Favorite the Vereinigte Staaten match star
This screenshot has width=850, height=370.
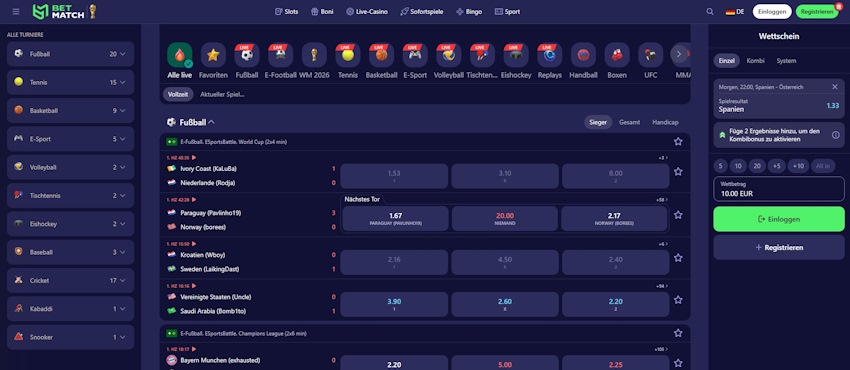pyautogui.click(x=678, y=300)
